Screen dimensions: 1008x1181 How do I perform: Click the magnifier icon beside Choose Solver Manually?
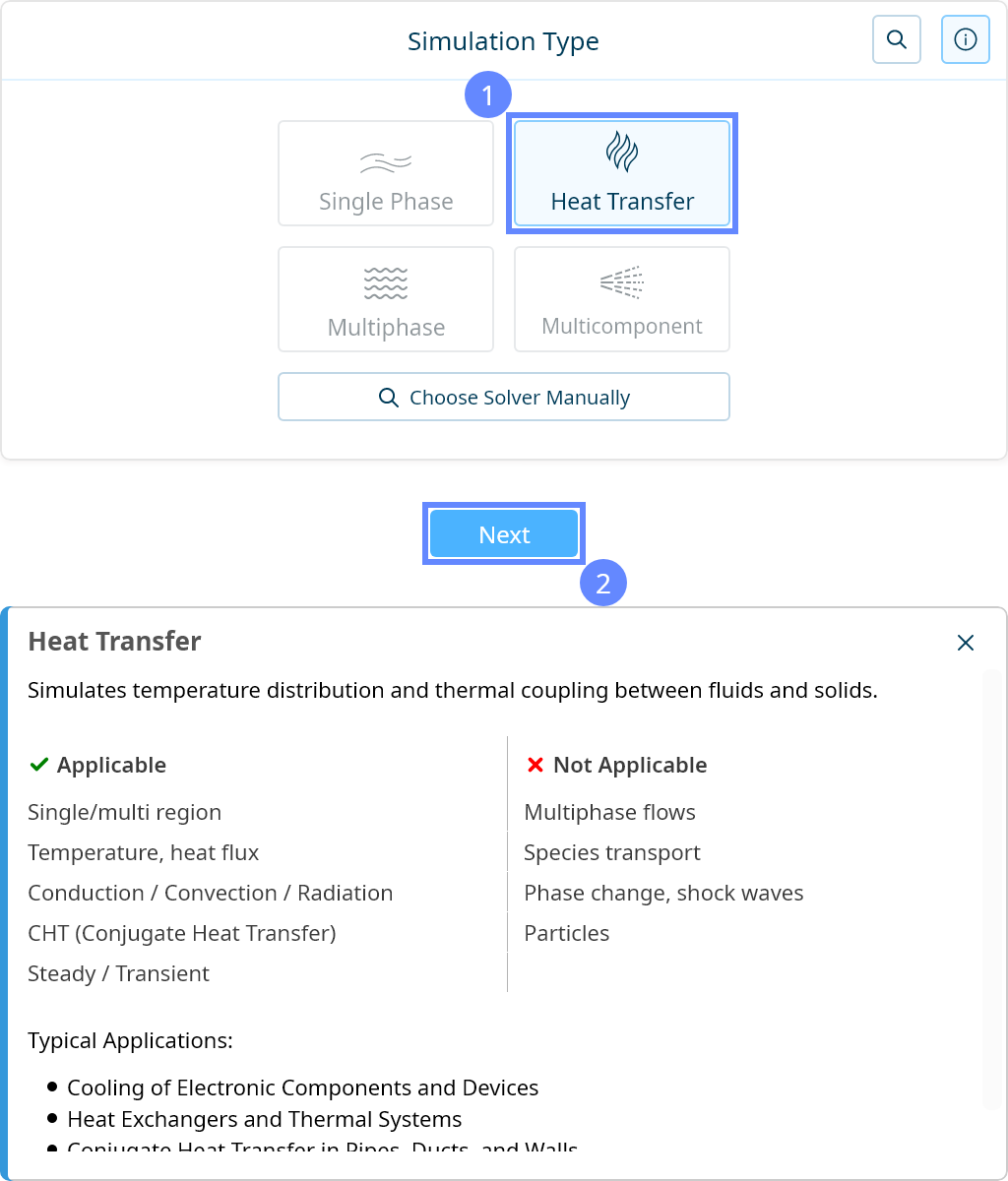pyautogui.click(x=389, y=398)
